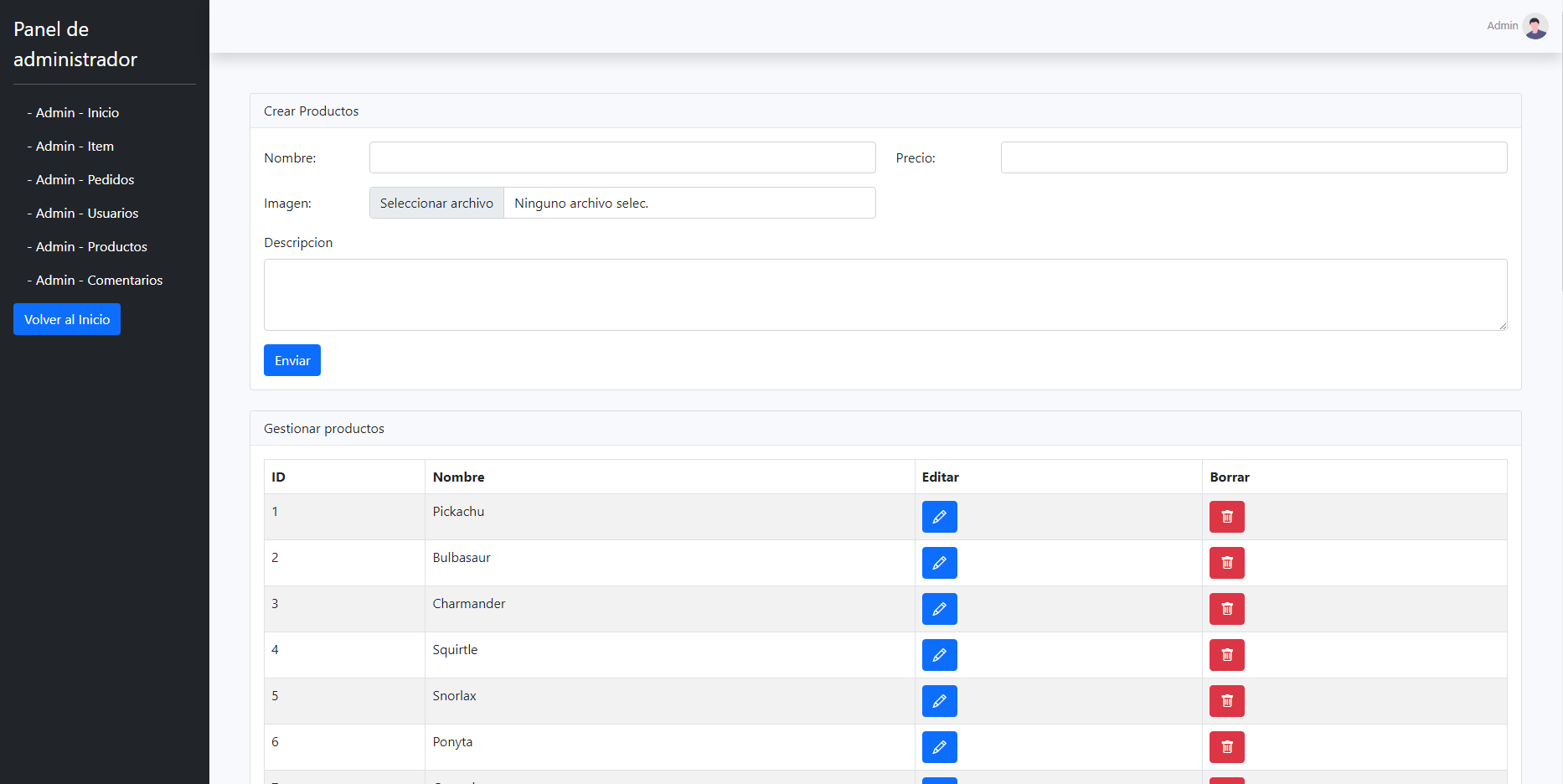Viewport: 1563px width, 784px height.
Task: Click the trash icon for Pickachu
Action: point(1226,517)
